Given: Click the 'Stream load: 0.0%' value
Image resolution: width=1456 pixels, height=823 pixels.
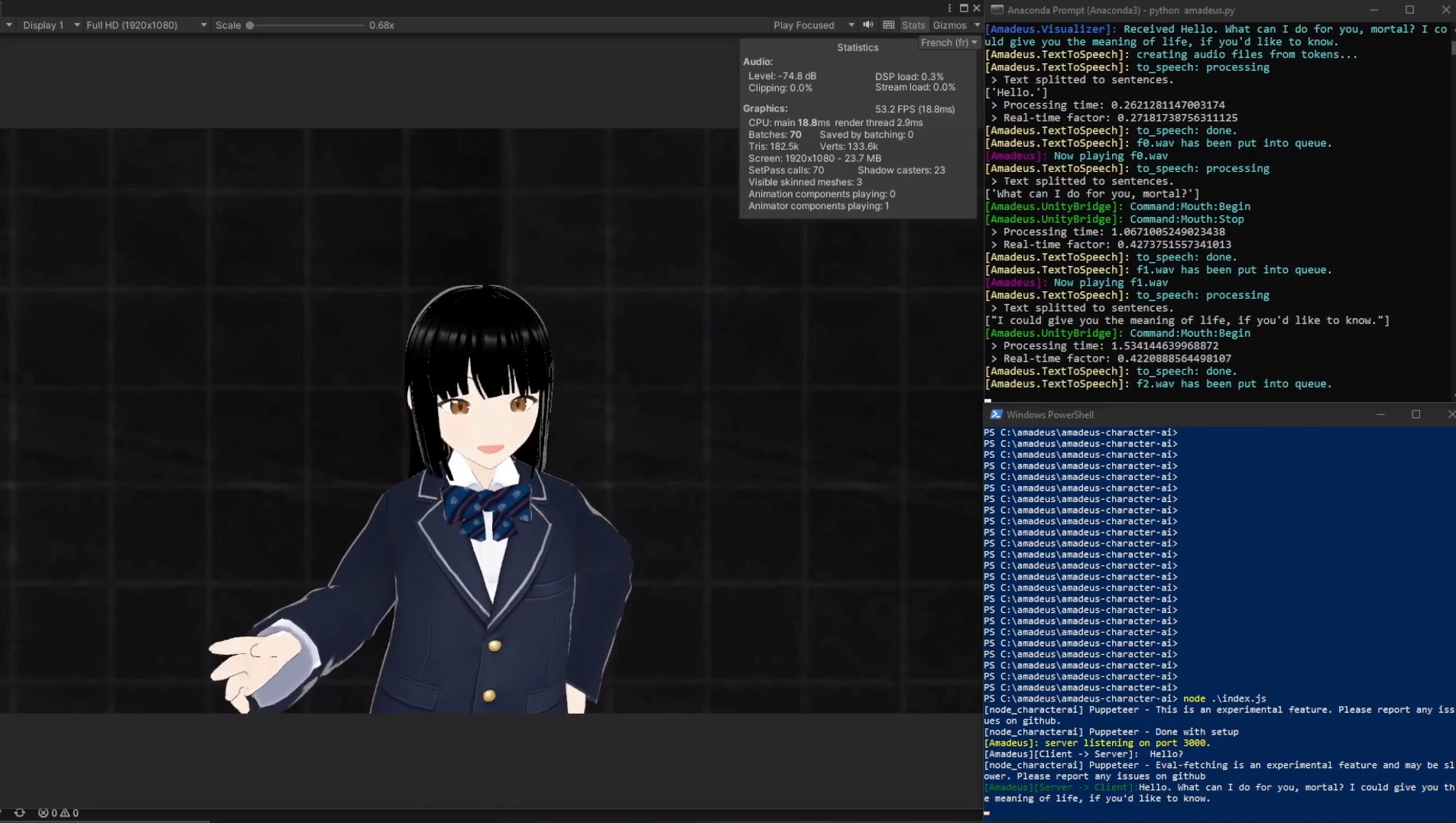Looking at the screenshot, I should point(915,87).
